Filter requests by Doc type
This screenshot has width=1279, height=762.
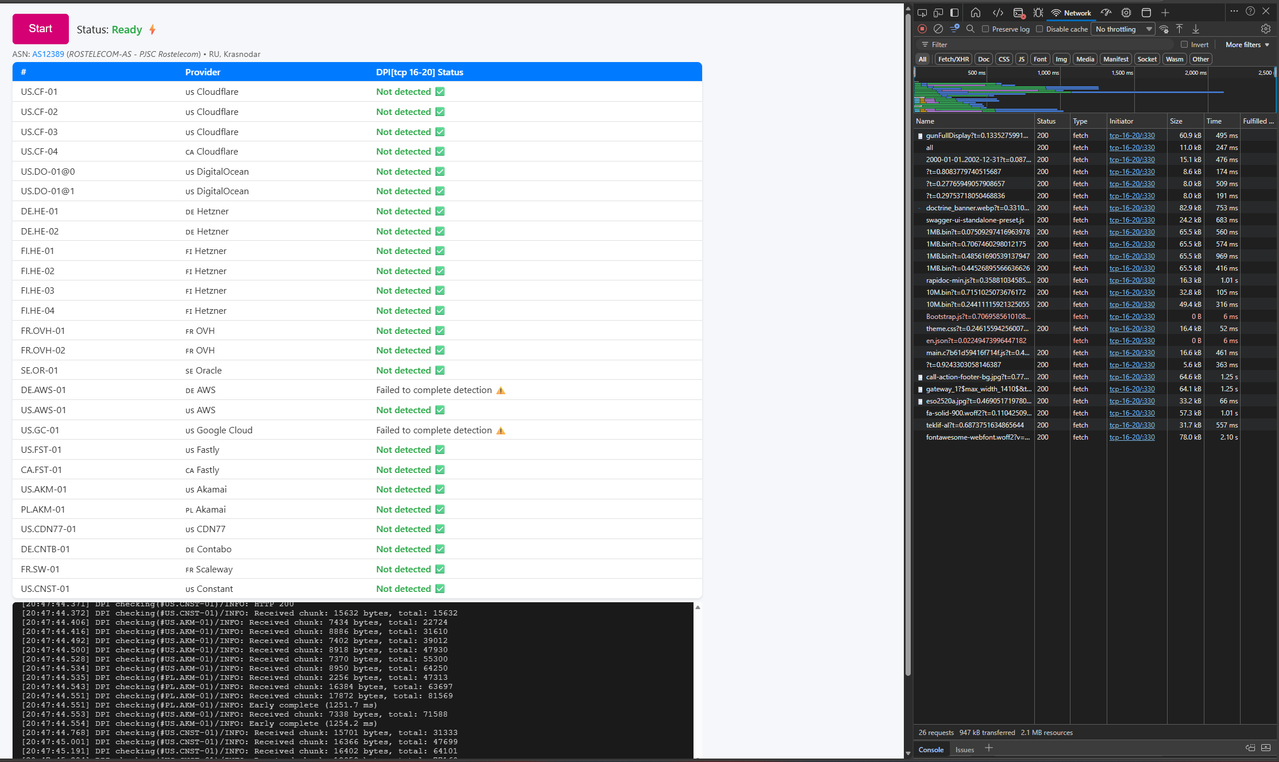coord(984,59)
